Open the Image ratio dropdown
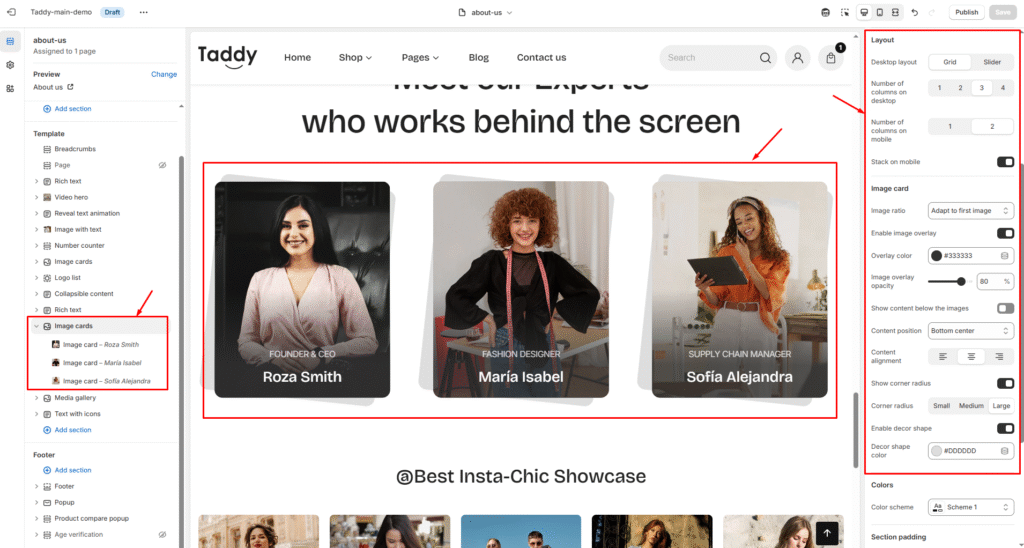 point(970,211)
